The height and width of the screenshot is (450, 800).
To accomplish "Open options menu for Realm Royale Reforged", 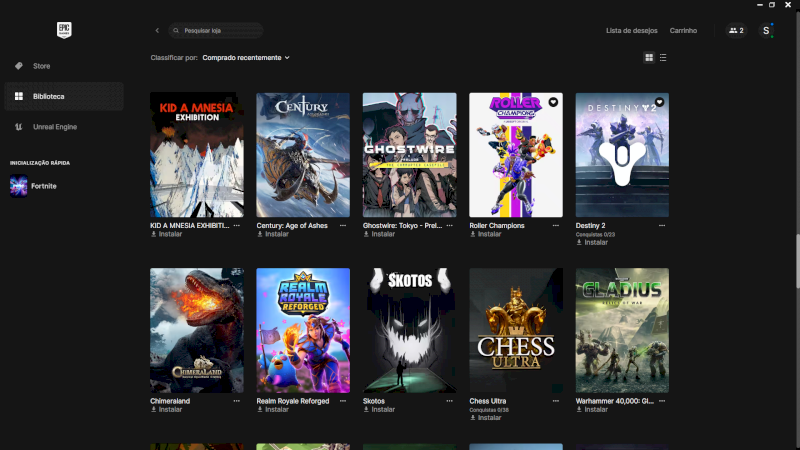I will (x=343, y=401).
